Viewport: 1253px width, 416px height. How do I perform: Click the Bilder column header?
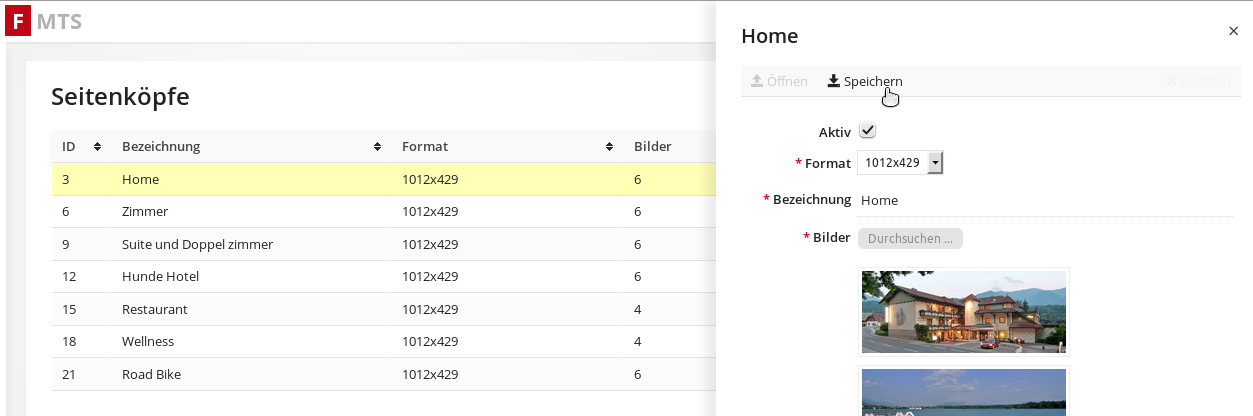point(652,147)
